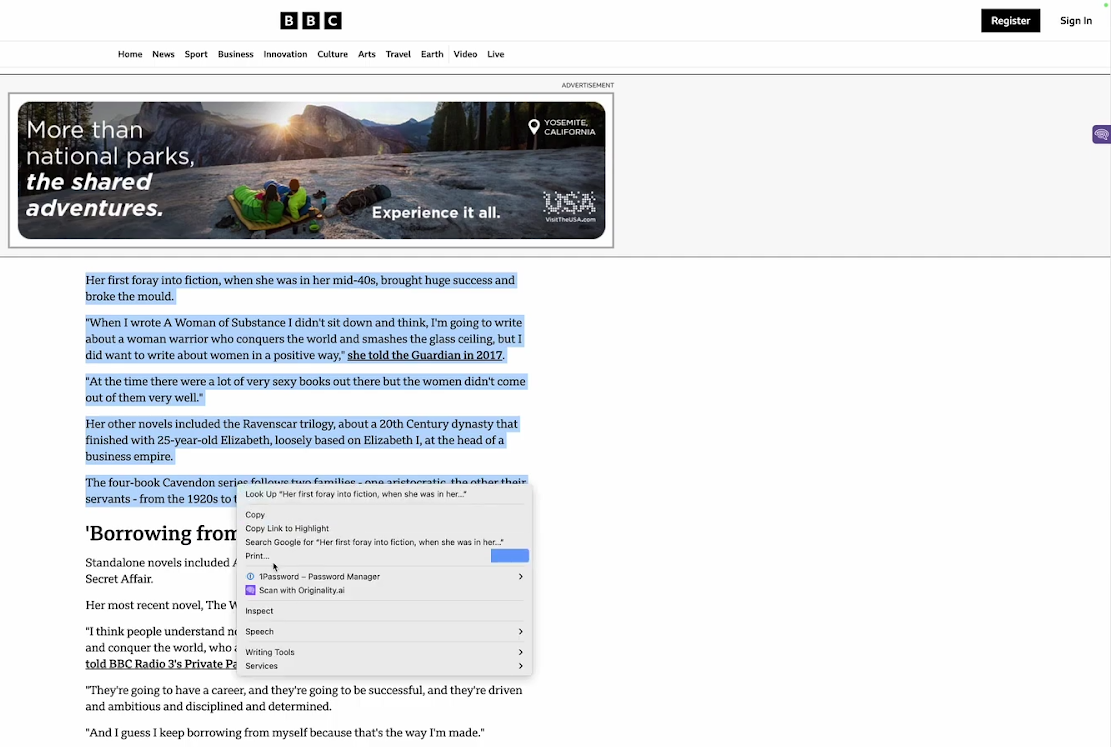Open the 'she told the Guardian in 2017' link
This screenshot has height=747, width=1111.
coord(424,354)
